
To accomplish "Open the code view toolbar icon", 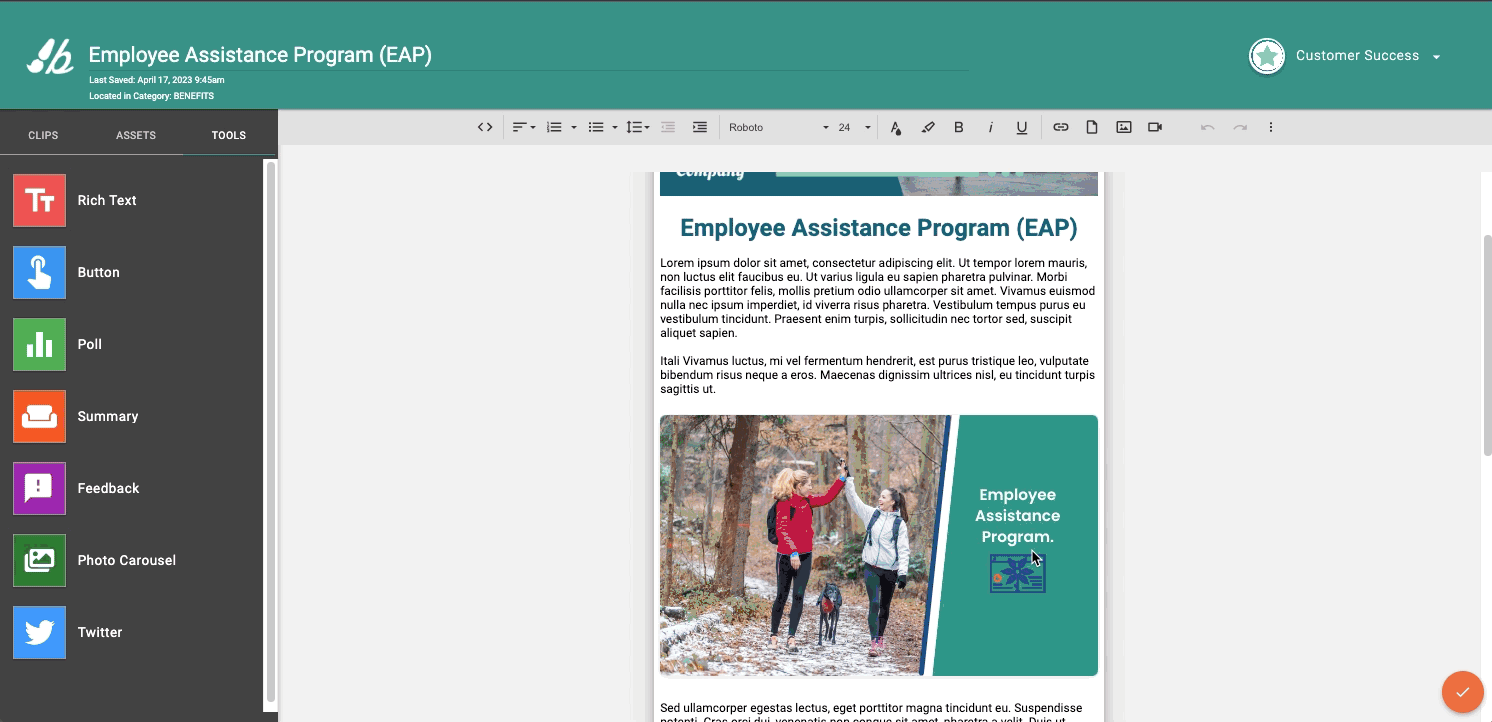I will tap(485, 127).
